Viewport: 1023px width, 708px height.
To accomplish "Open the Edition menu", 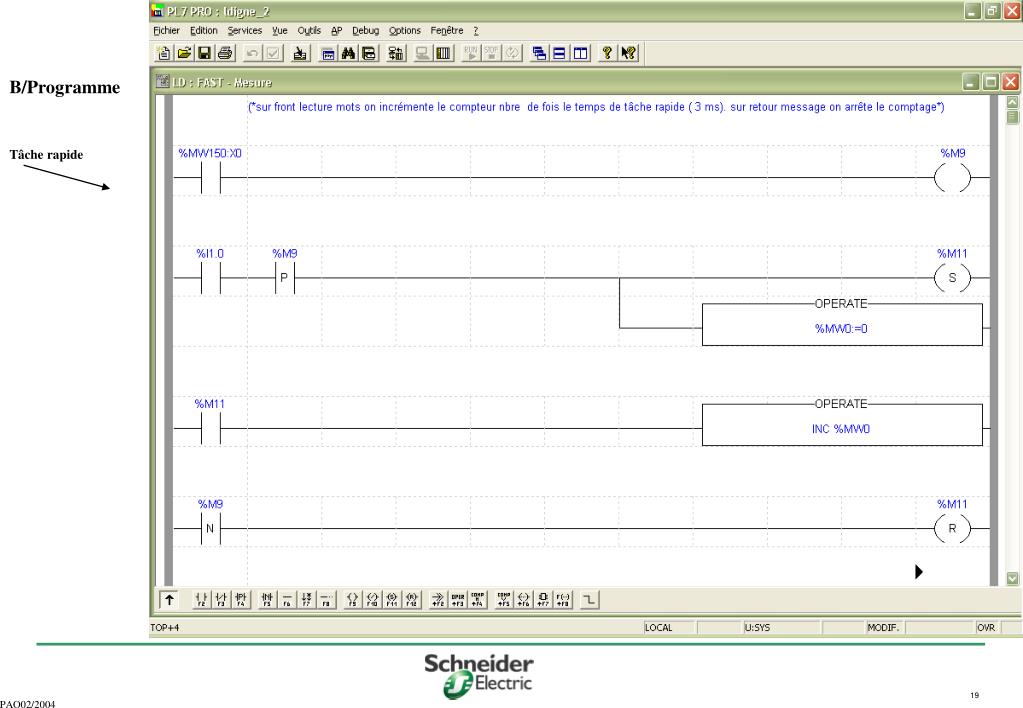I will click(x=204, y=31).
